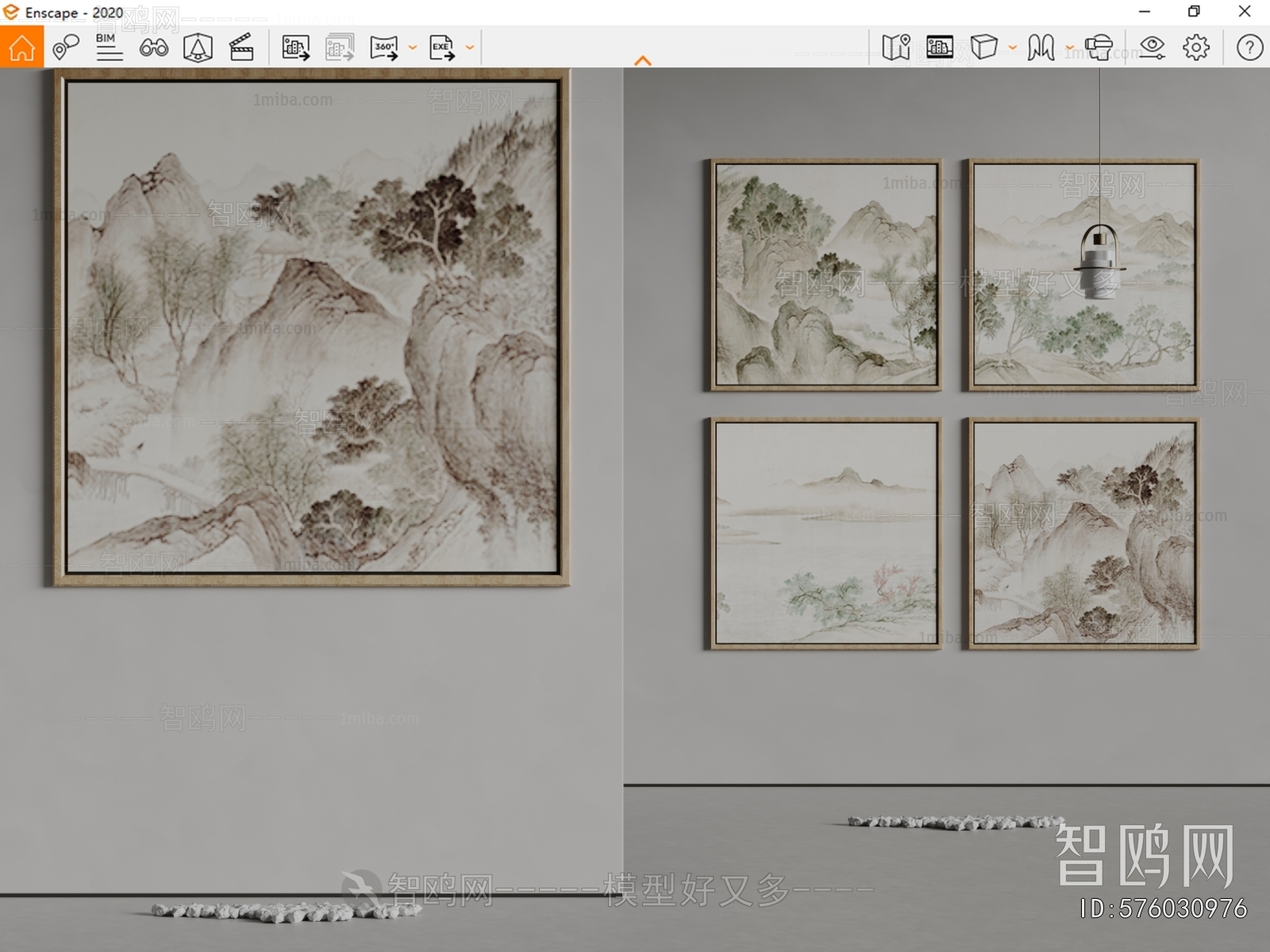Toggle the navigation mode wings icon
Image resolution: width=1270 pixels, height=952 pixels.
click(x=1041, y=48)
